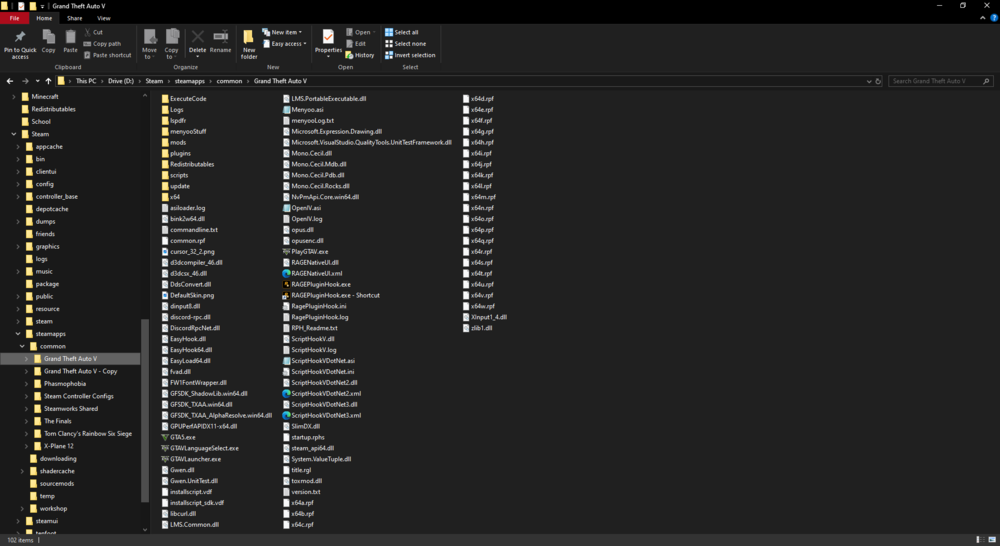Screen dimensions: 1000x546
Task: Select X-Plane 12 in navigation tree
Action: point(58,446)
